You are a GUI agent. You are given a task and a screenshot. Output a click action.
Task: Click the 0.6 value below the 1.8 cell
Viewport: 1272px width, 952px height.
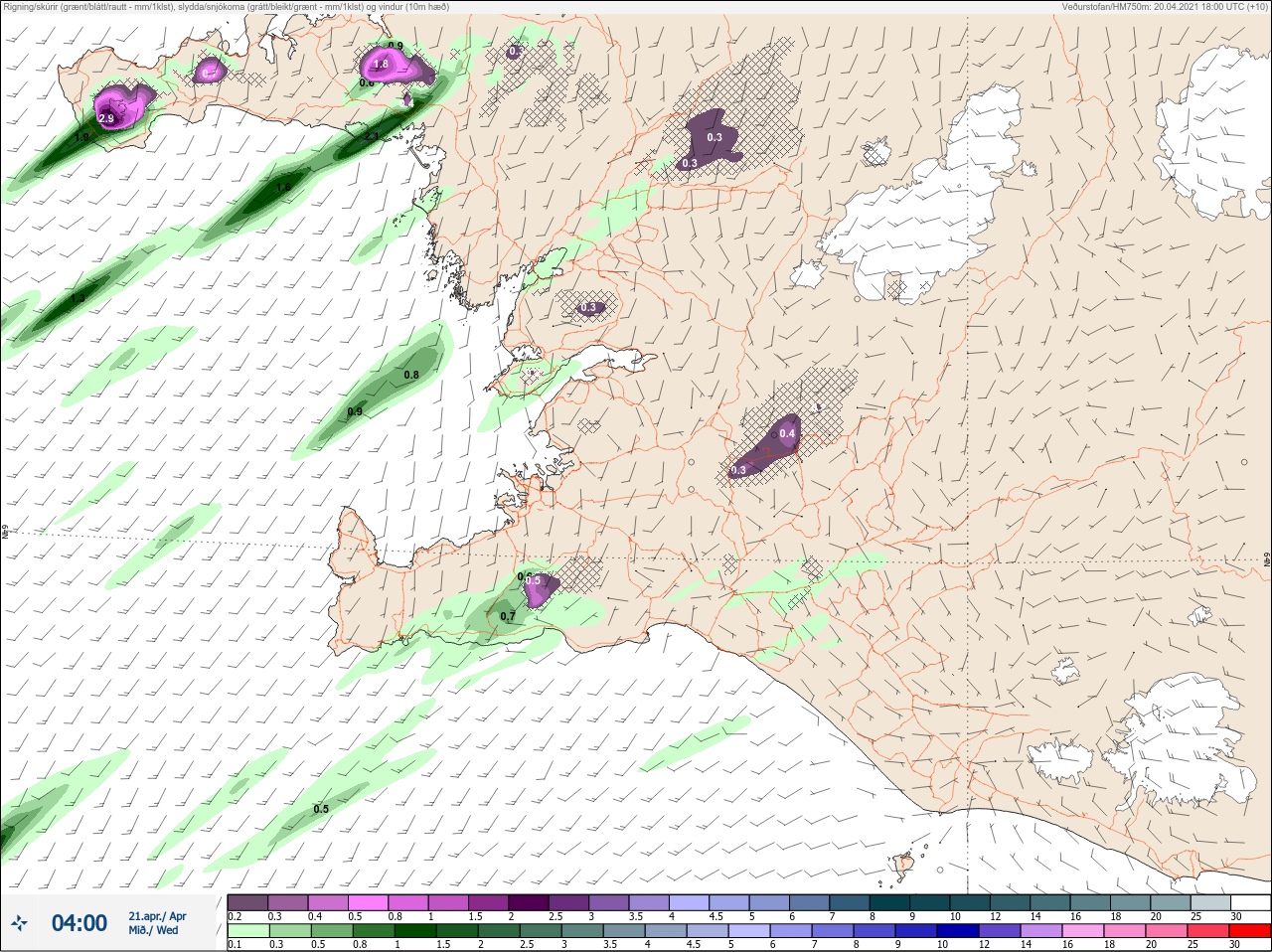coord(367,82)
